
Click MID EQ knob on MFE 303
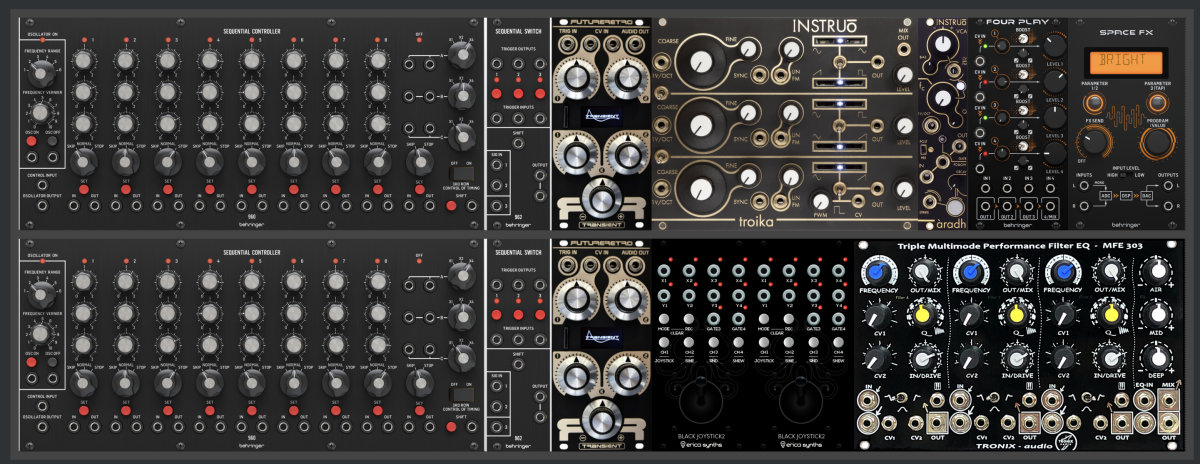coord(1159,312)
